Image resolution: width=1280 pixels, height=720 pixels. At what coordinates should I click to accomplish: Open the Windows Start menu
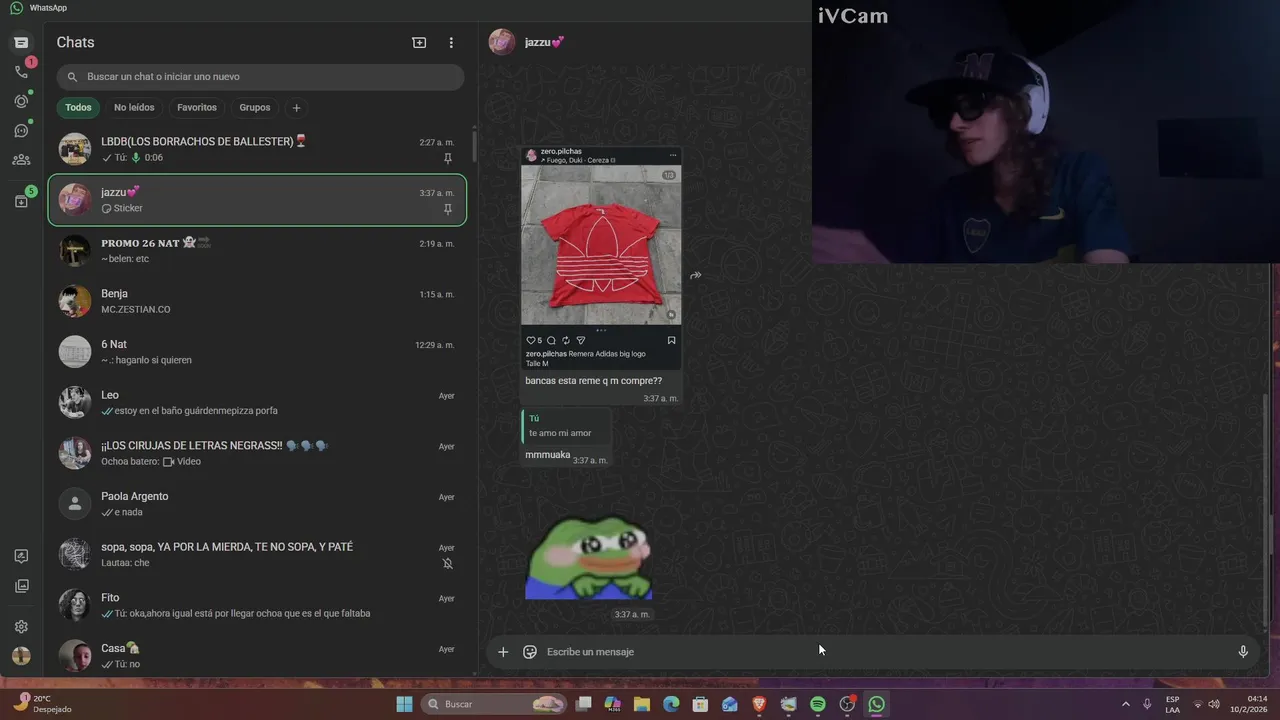click(x=404, y=704)
